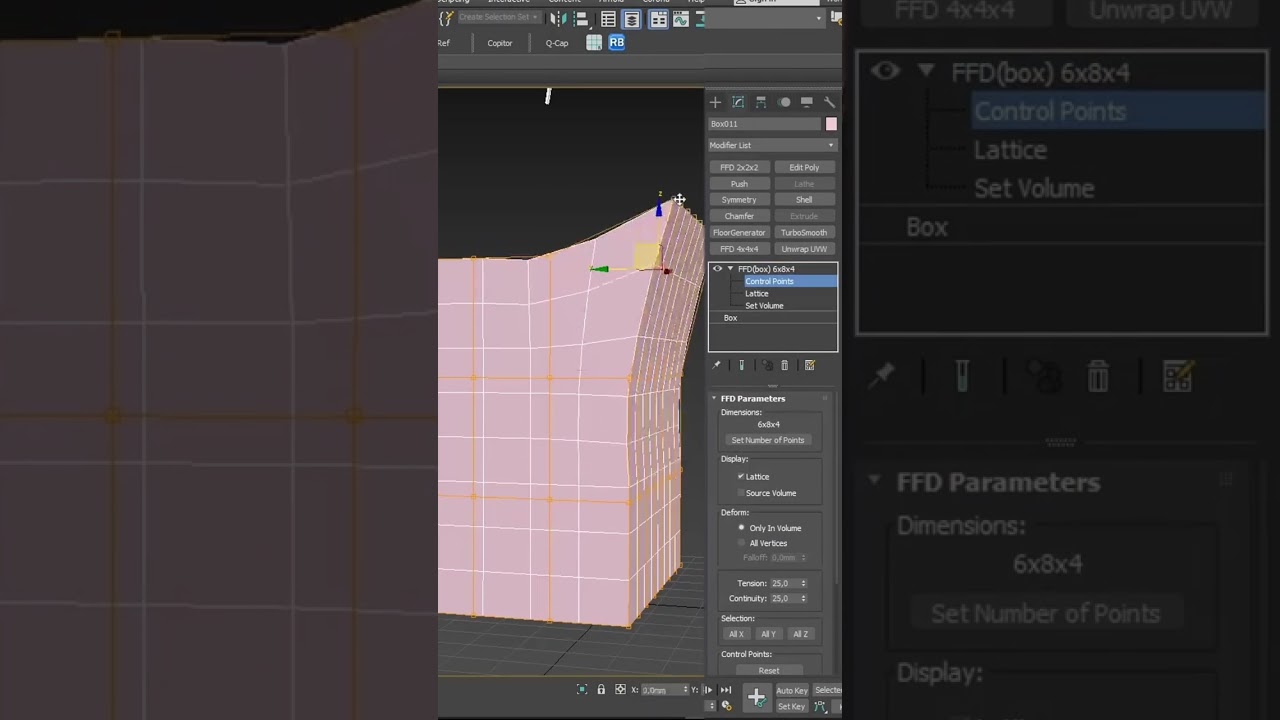Image resolution: width=1280 pixels, height=720 pixels.
Task: Toggle the Scene Explorer icon
Action: click(608, 19)
